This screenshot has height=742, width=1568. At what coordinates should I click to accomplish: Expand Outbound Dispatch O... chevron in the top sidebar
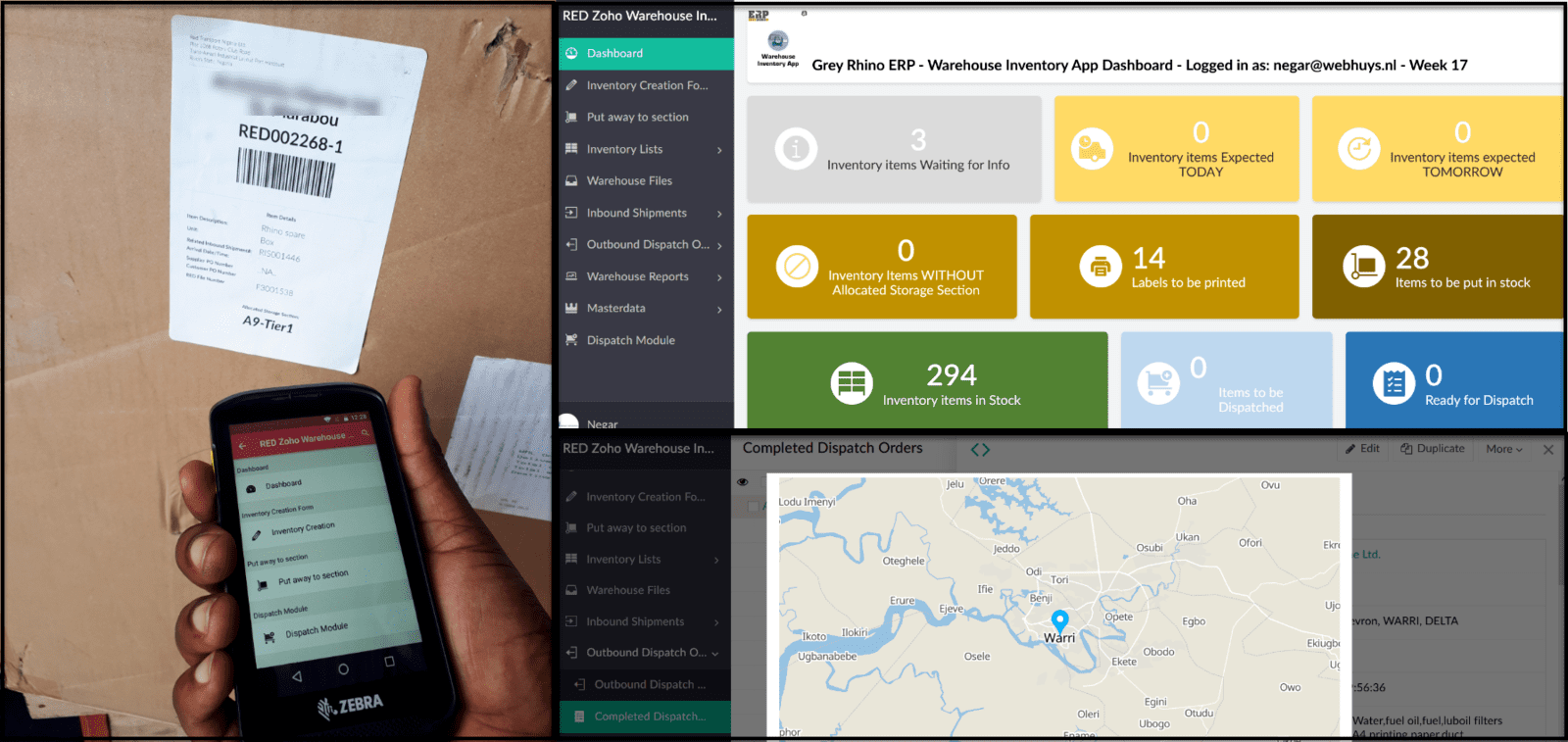[719, 245]
